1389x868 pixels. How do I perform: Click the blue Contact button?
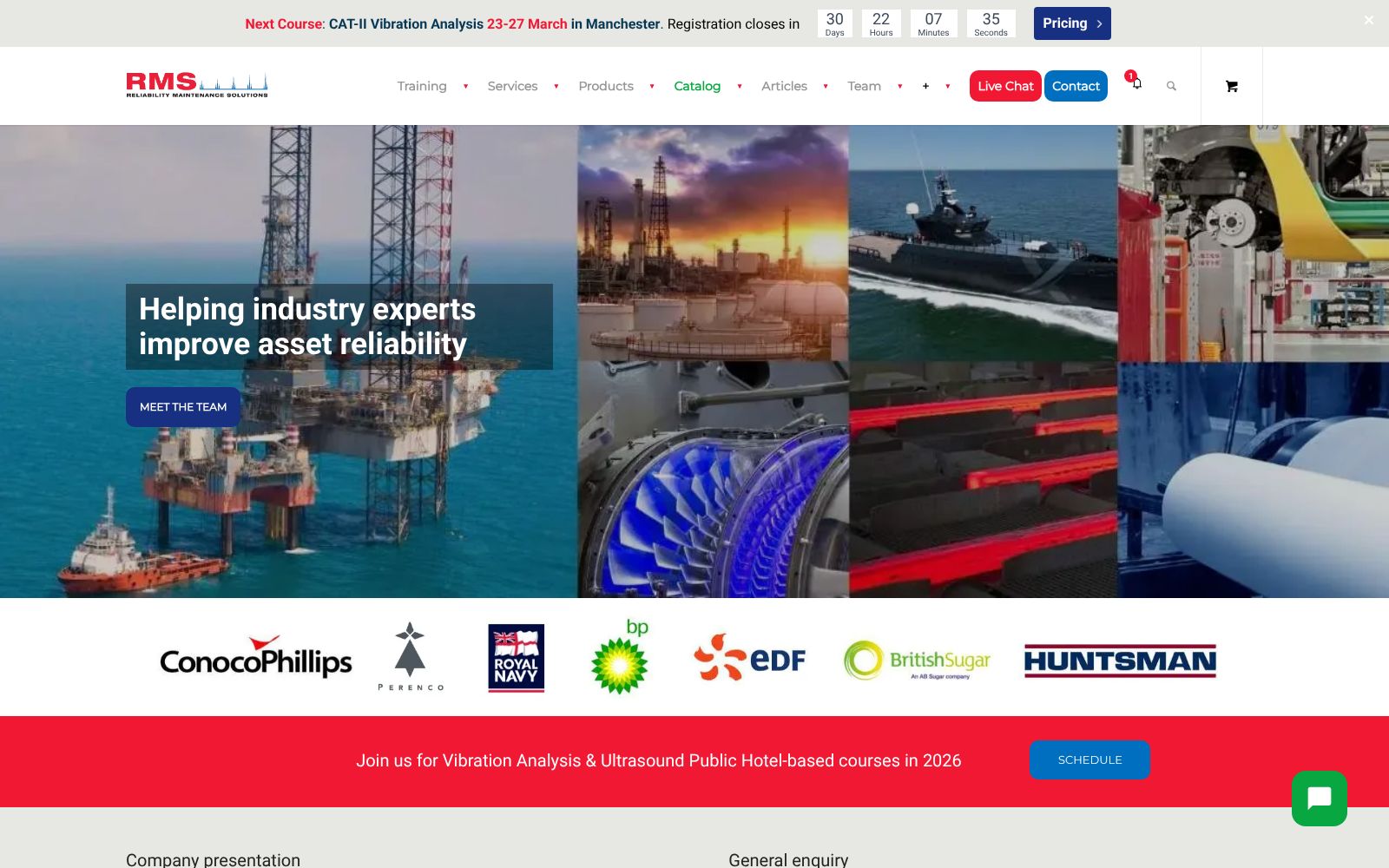point(1076,86)
